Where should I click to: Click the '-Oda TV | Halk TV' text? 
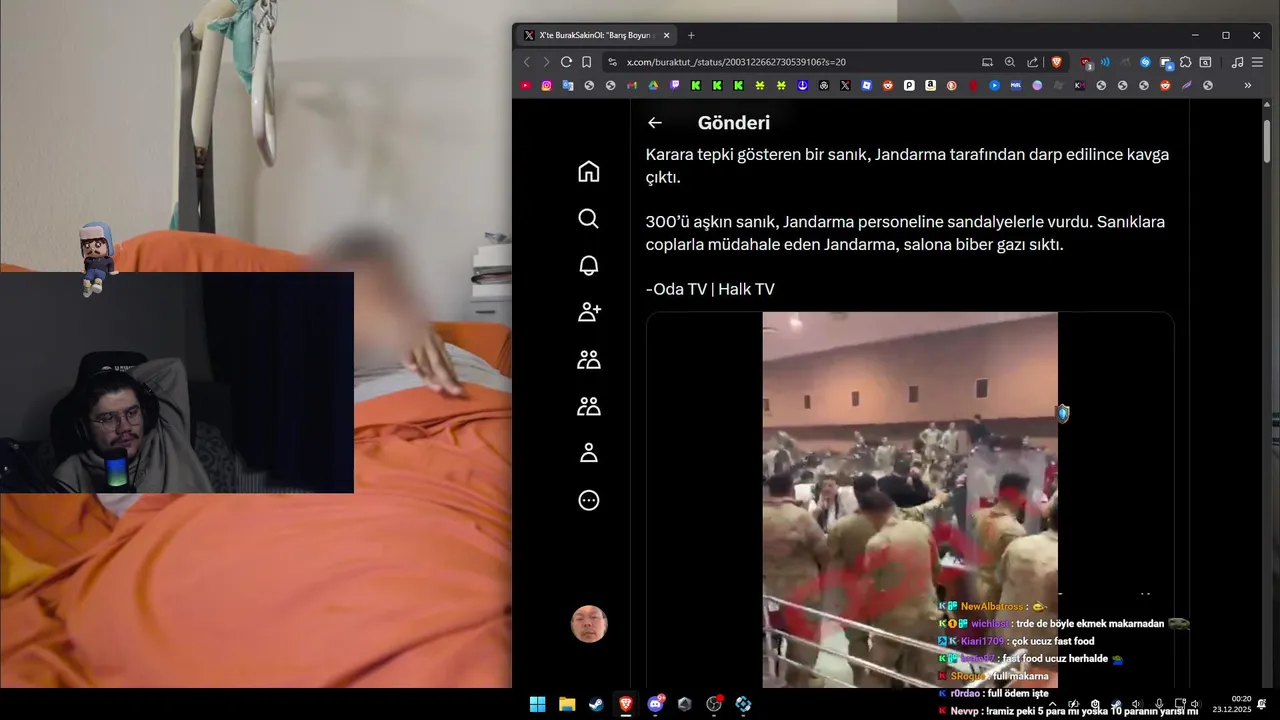pyautogui.click(x=710, y=289)
